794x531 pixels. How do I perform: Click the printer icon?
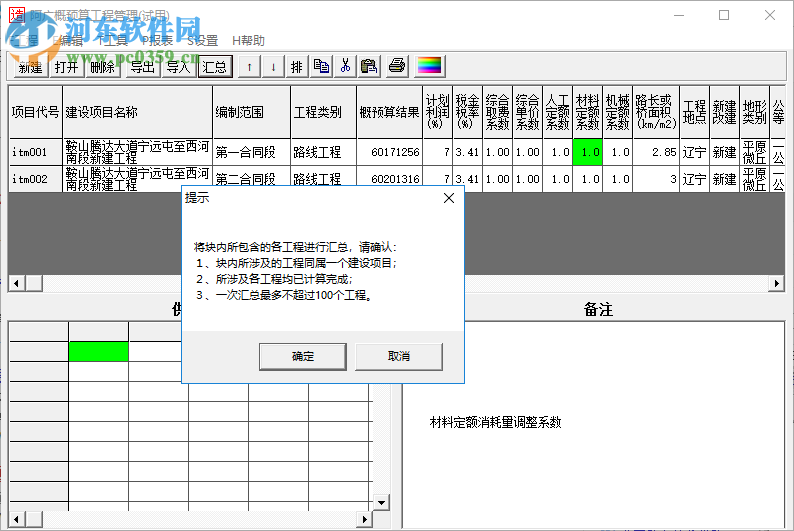[x=397, y=66]
